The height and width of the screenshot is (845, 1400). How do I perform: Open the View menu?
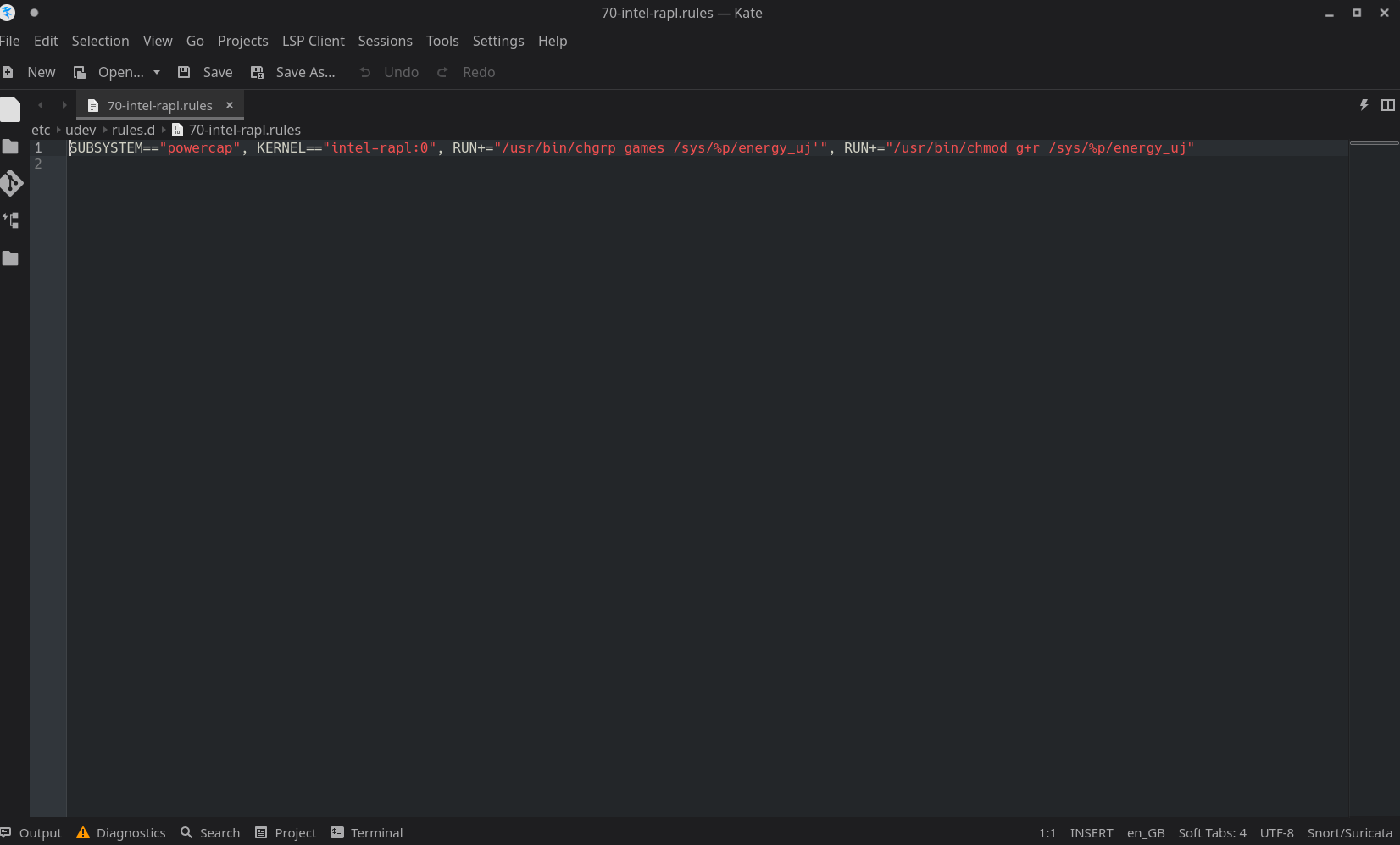coord(158,41)
